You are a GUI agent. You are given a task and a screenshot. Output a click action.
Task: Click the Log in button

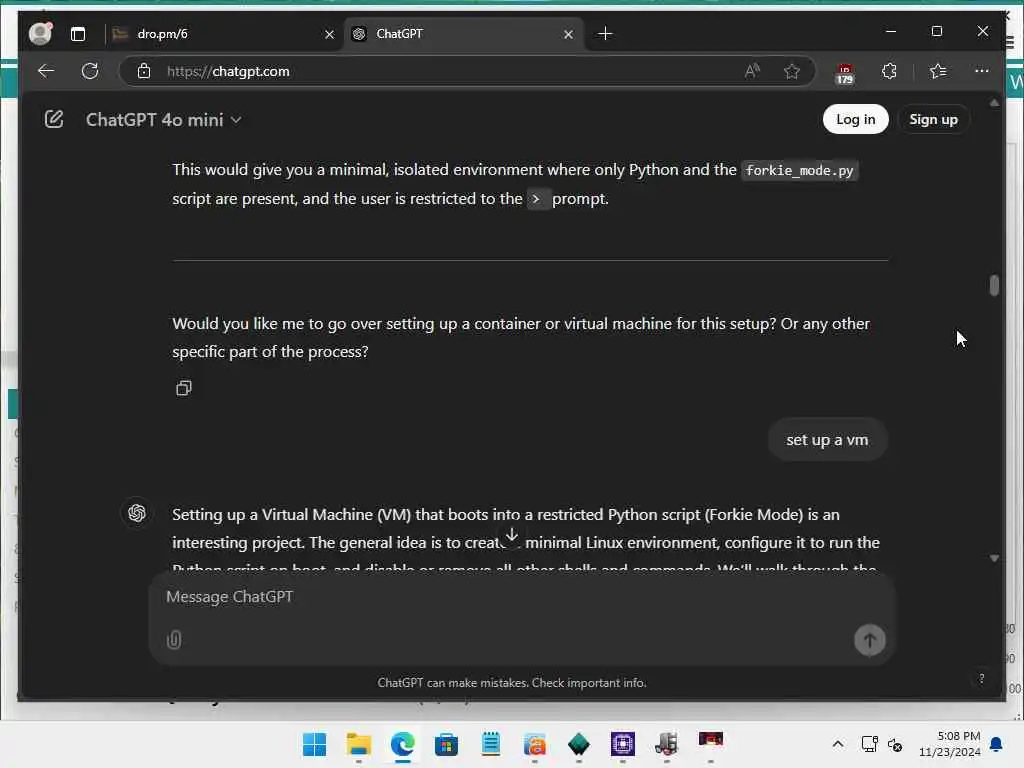pyautogui.click(x=855, y=120)
